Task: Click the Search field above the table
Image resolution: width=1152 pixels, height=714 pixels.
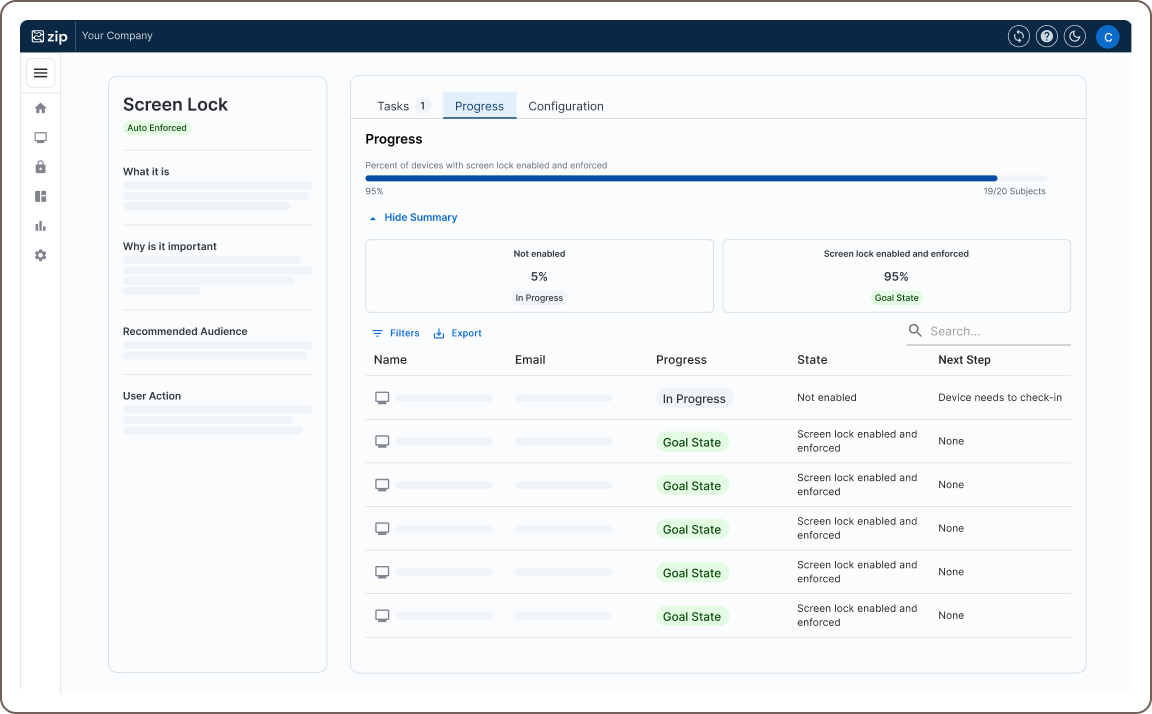Action: 990,330
